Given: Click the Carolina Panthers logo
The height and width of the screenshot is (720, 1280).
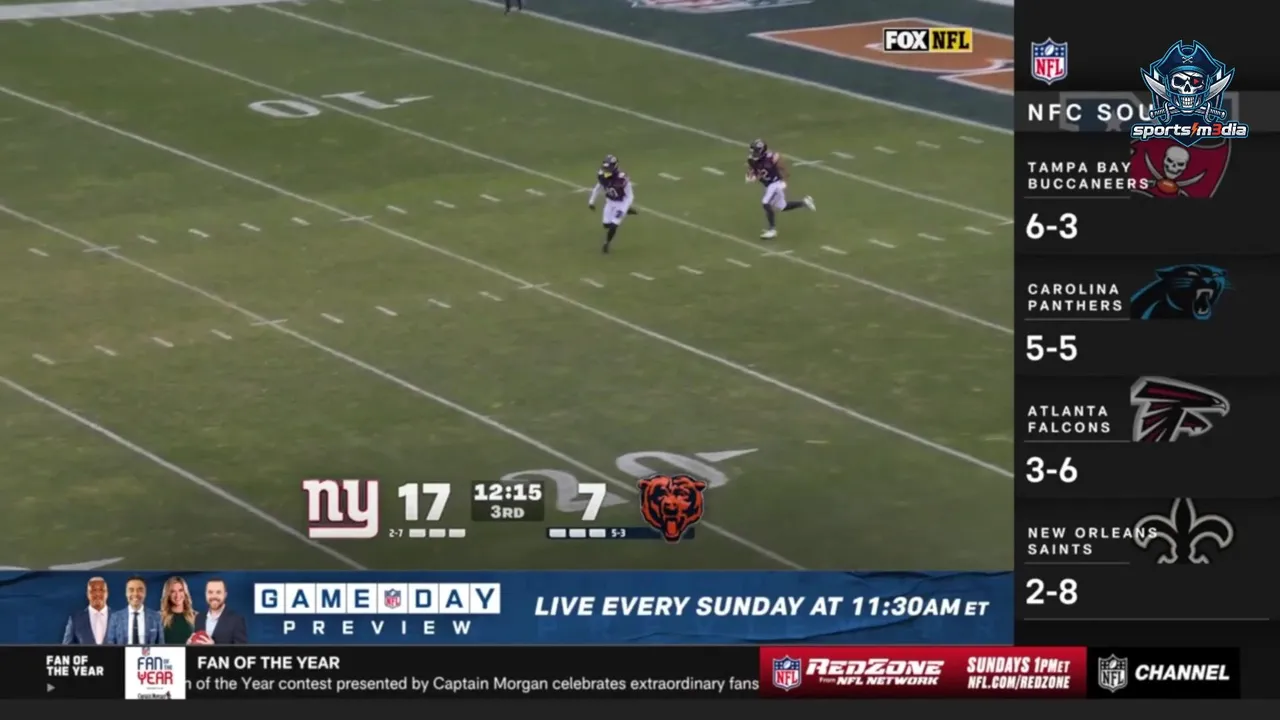Looking at the screenshot, I should coord(1180,292).
